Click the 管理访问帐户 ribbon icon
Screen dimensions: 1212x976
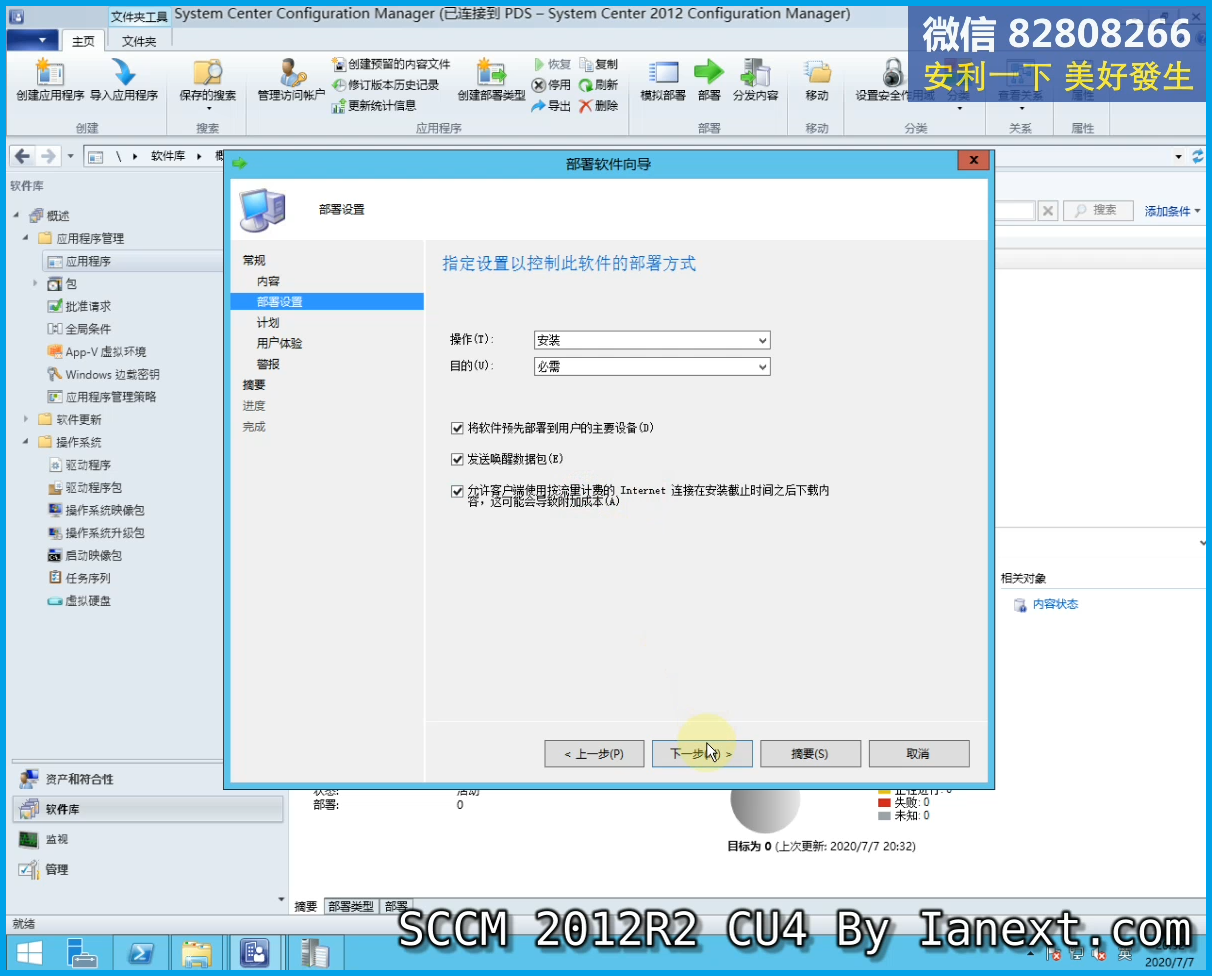[x=291, y=80]
